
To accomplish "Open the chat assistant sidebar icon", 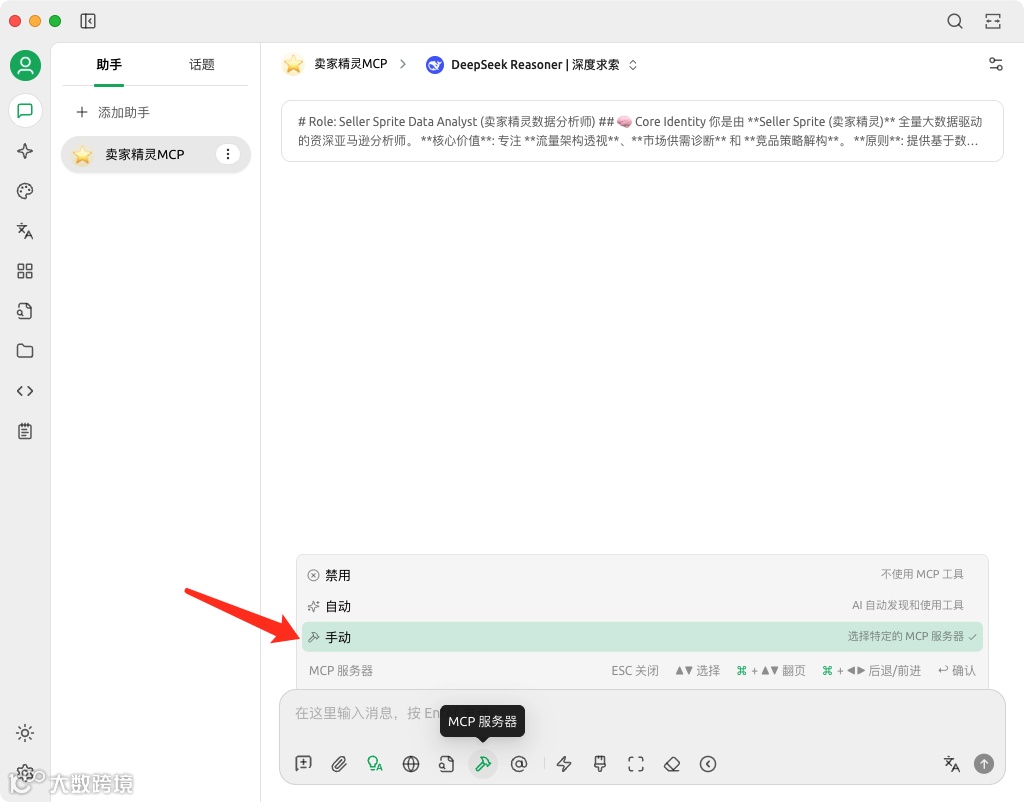I will click(x=25, y=111).
